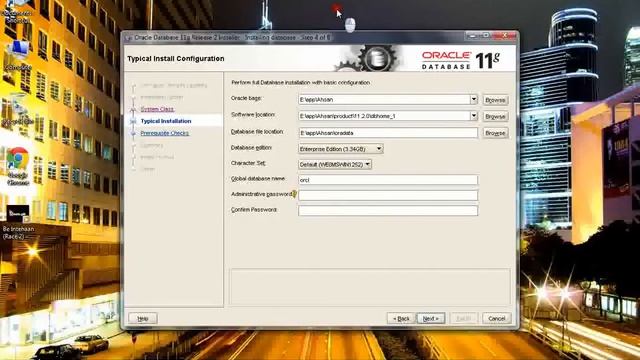This screenshot has height=360, width=640.
Task: Click the password hint bulb icon
Action: point(294,194)
